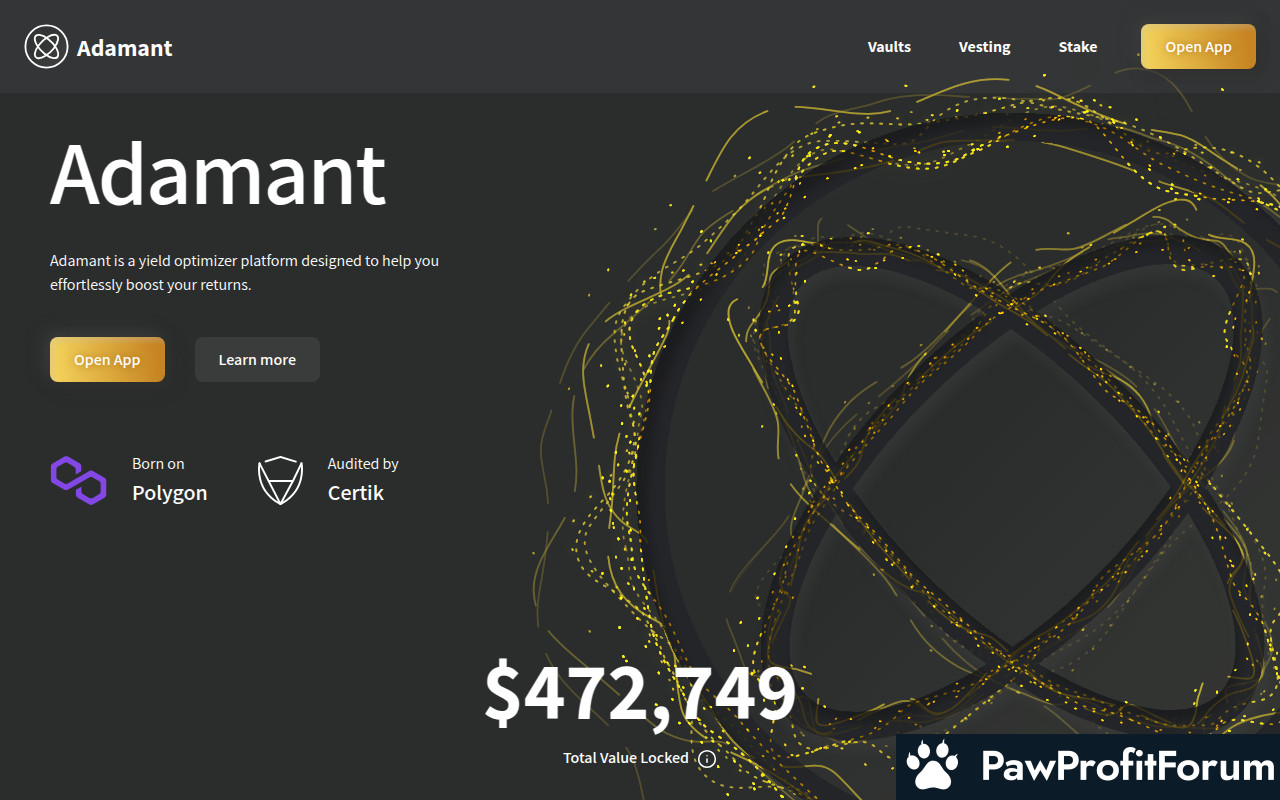The image size is (1280, 800).
Task: Launch app via hero Open App button
Action: pyautogui.click(x=107, y=360)
